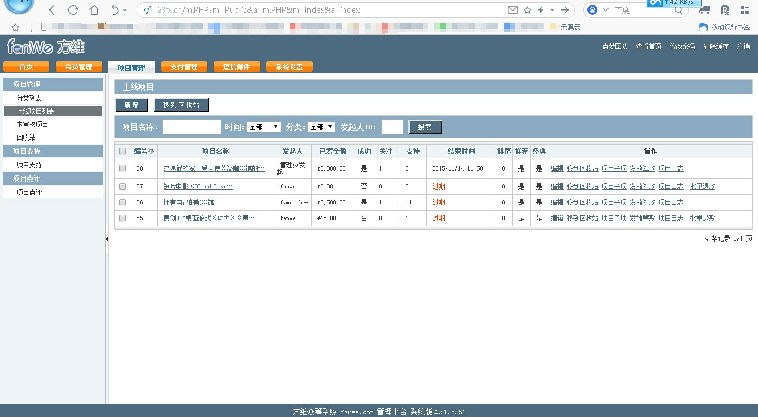
Task: Click the 编辑 link in row 15
Action: click(556, 218)
